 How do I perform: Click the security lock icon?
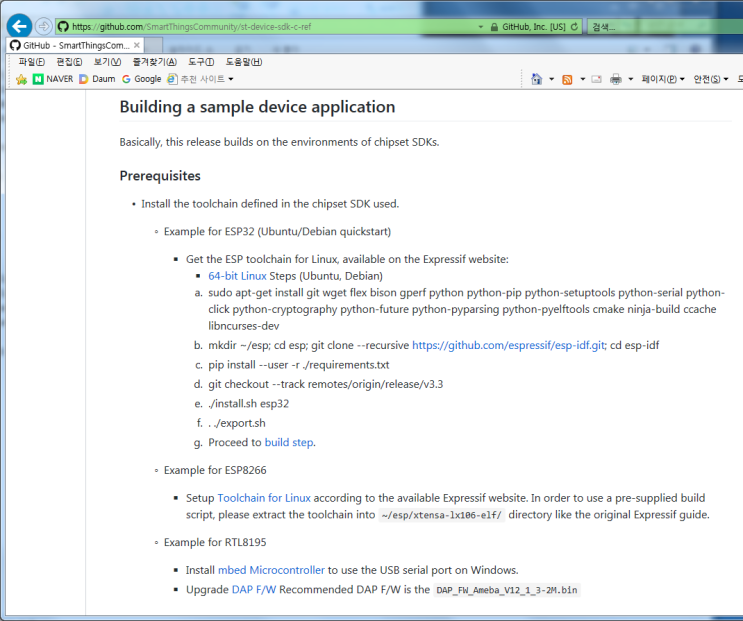494,27
